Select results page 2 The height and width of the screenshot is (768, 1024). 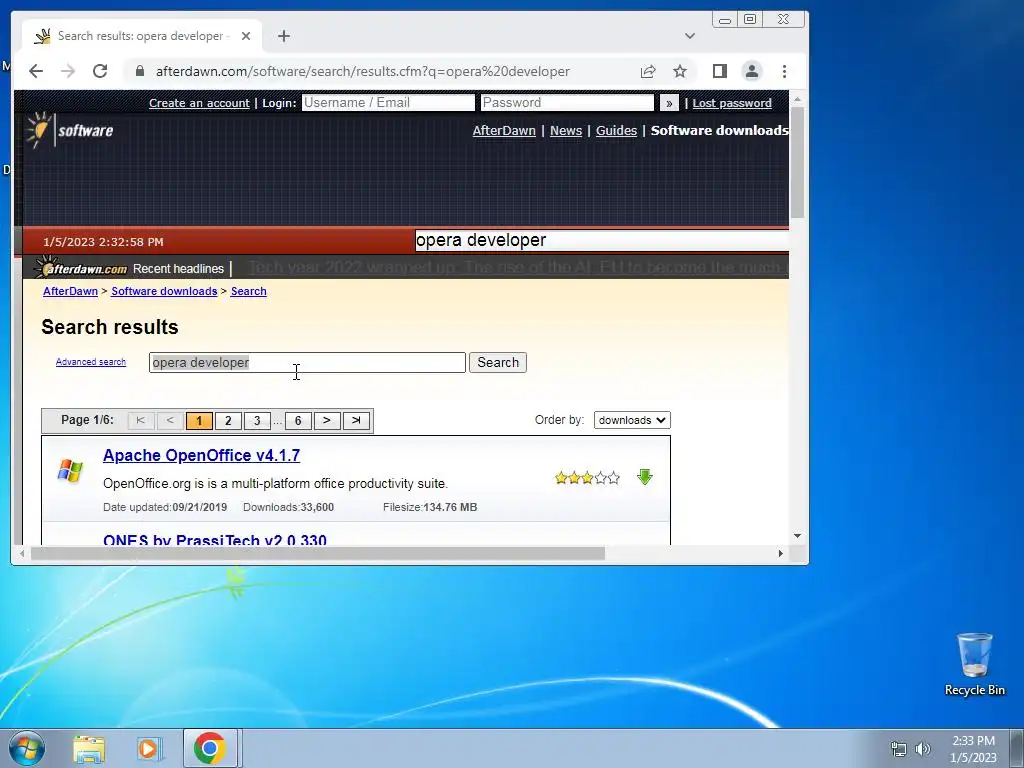click(228, 421)
